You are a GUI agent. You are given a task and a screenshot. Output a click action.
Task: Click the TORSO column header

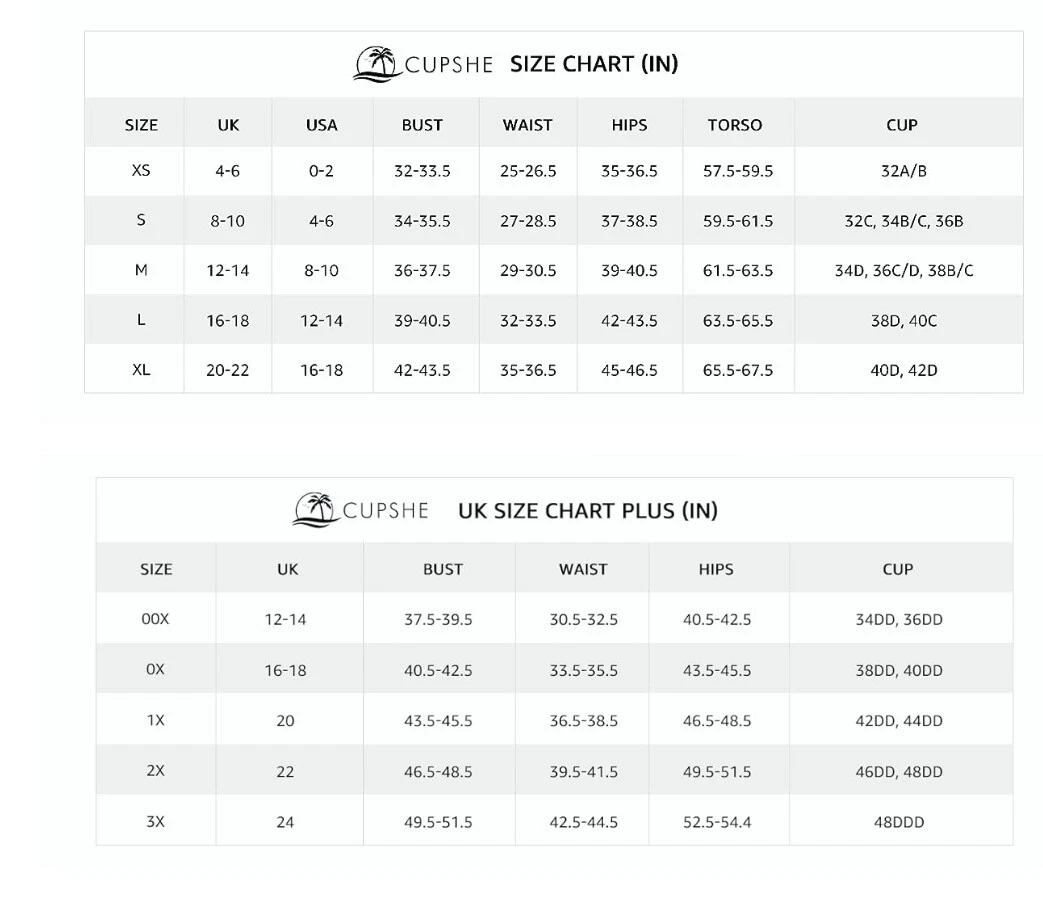pos(734,125)
